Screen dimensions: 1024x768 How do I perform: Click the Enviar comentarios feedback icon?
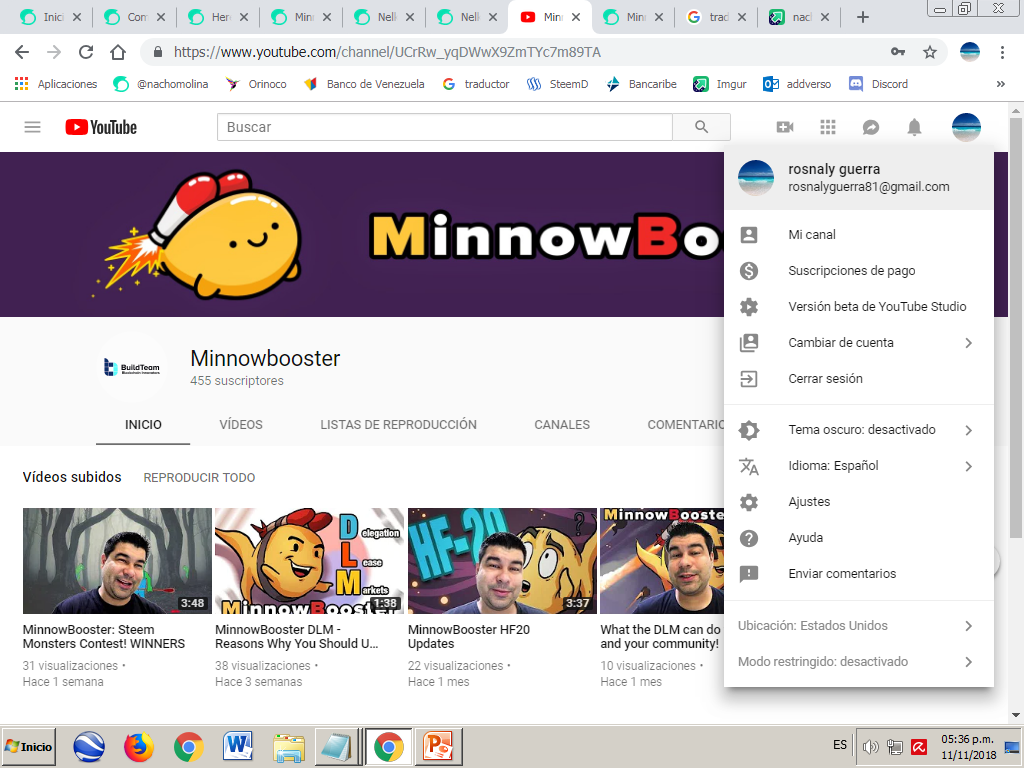click(749, 574)
